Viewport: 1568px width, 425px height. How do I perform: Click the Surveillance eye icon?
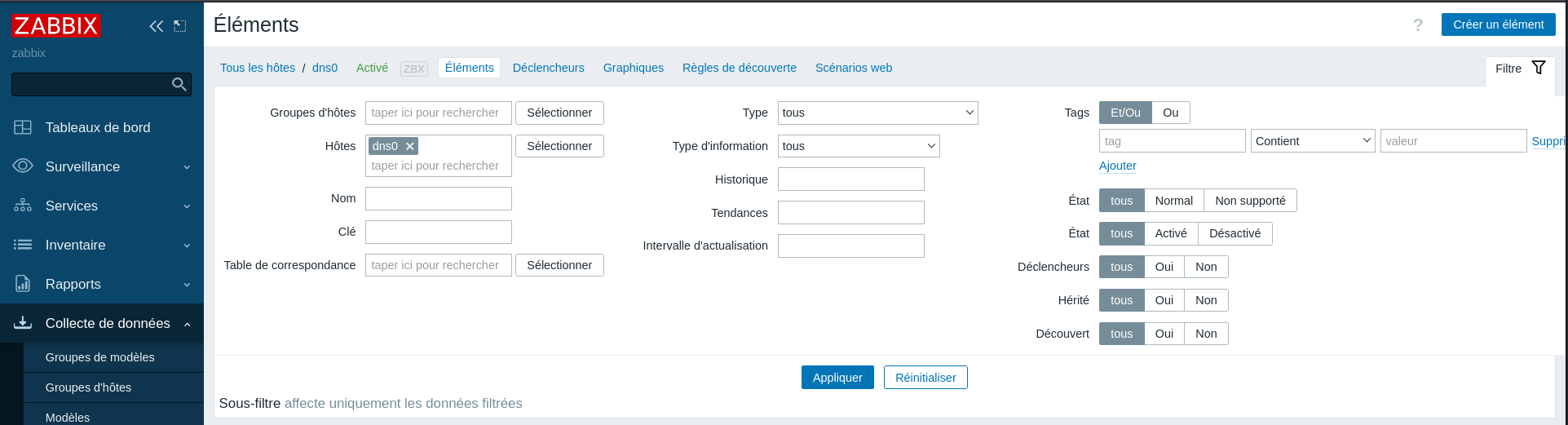tap(23, 166)
